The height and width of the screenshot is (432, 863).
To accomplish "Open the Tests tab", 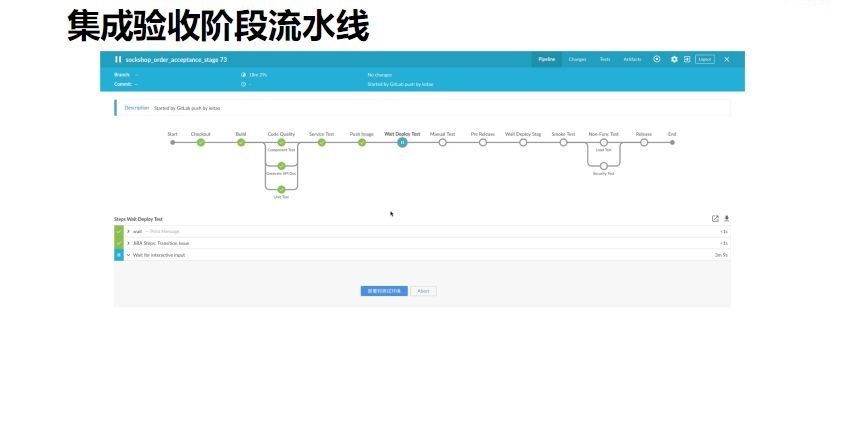I will (x=605, y=59).
